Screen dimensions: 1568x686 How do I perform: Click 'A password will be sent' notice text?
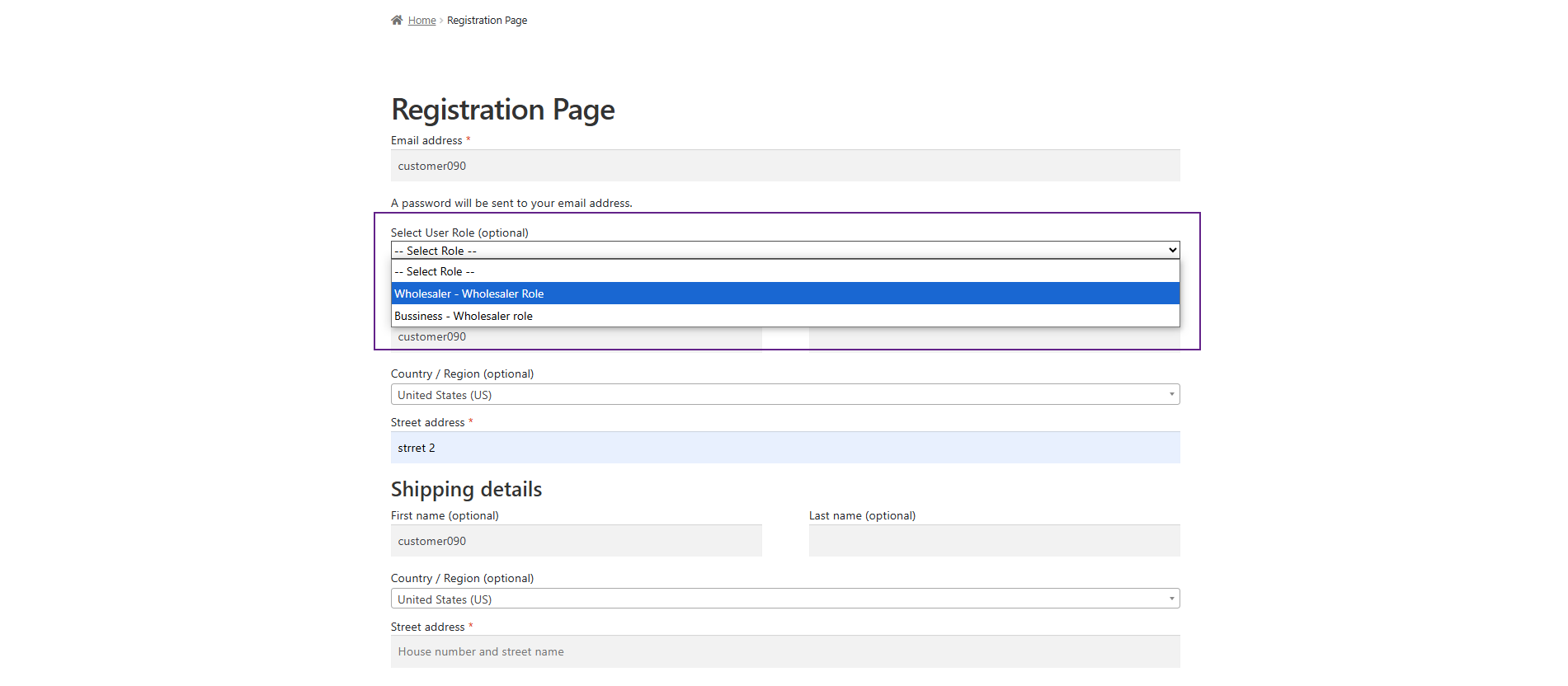tap(511, 203)
